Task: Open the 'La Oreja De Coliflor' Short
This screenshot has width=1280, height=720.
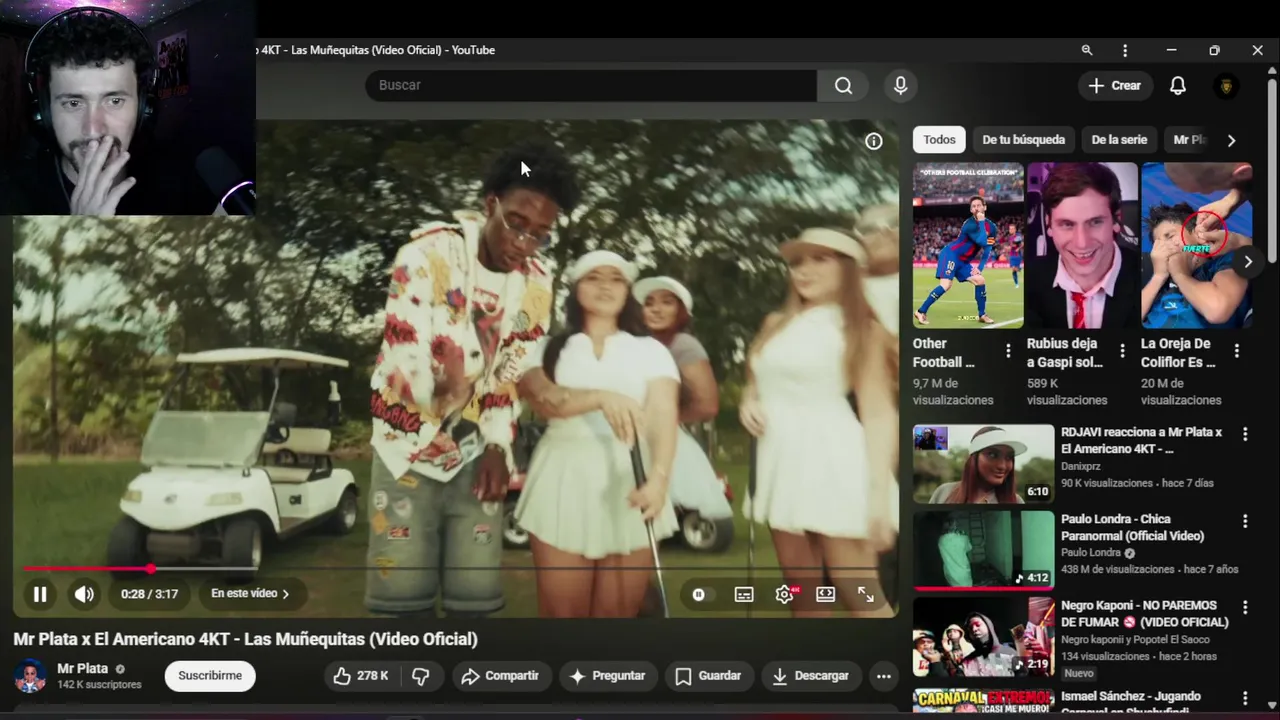Action: pyautogui.click(x=1196, y=245)
